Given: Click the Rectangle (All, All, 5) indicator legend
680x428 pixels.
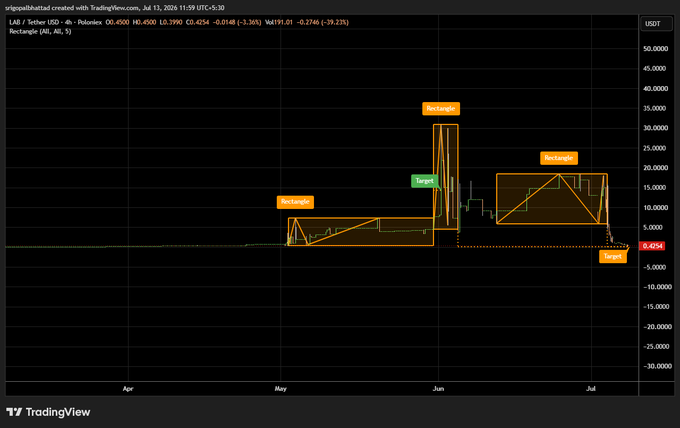Looking at the screenshot, I should click(40, 31).
